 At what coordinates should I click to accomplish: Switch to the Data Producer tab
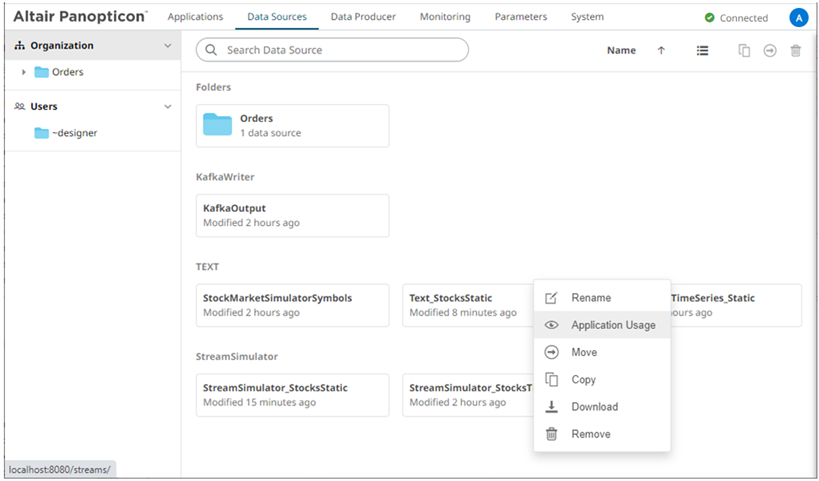(363, 17)
